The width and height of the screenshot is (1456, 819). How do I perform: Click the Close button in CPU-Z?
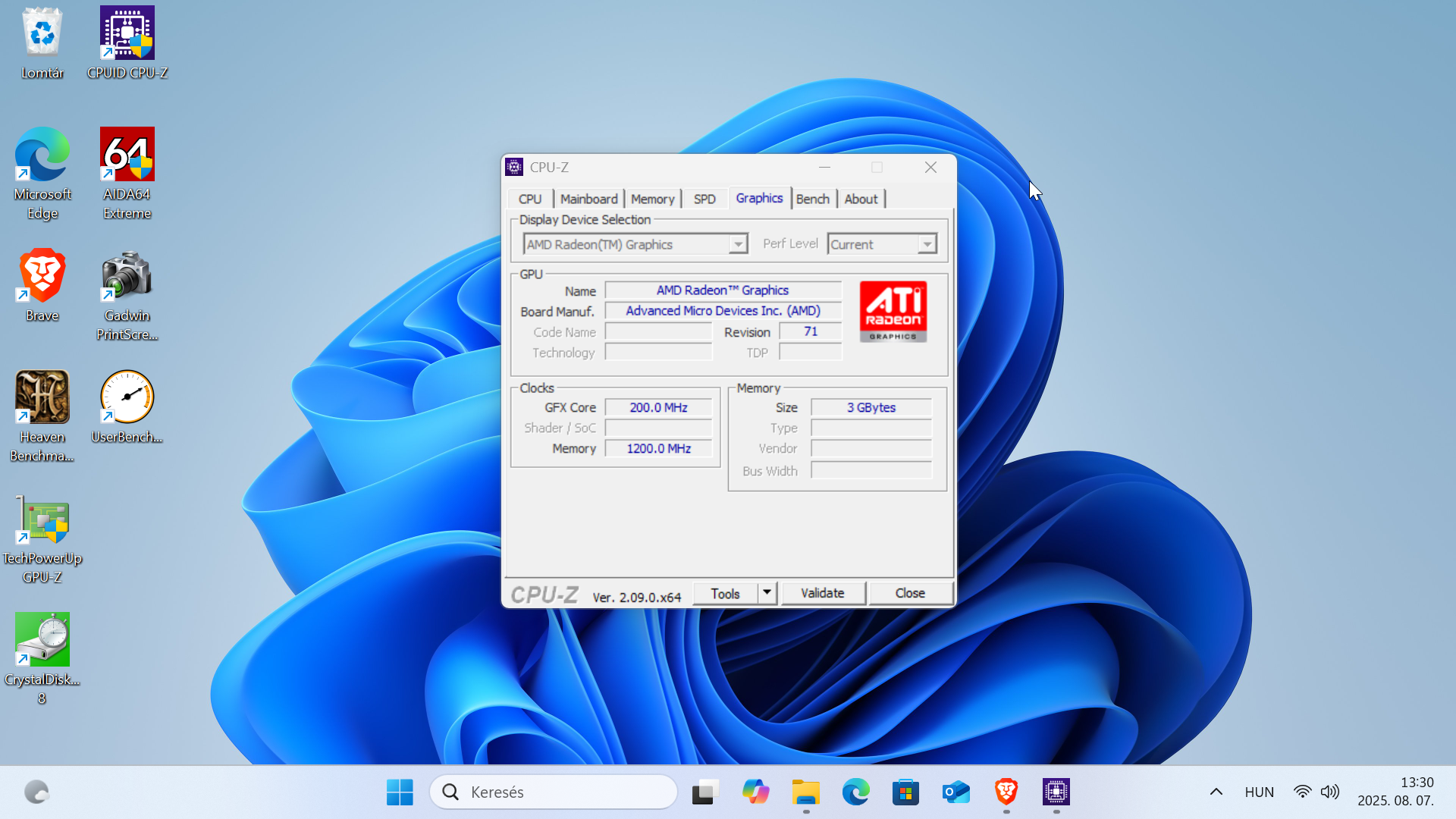tap(910, 593)
